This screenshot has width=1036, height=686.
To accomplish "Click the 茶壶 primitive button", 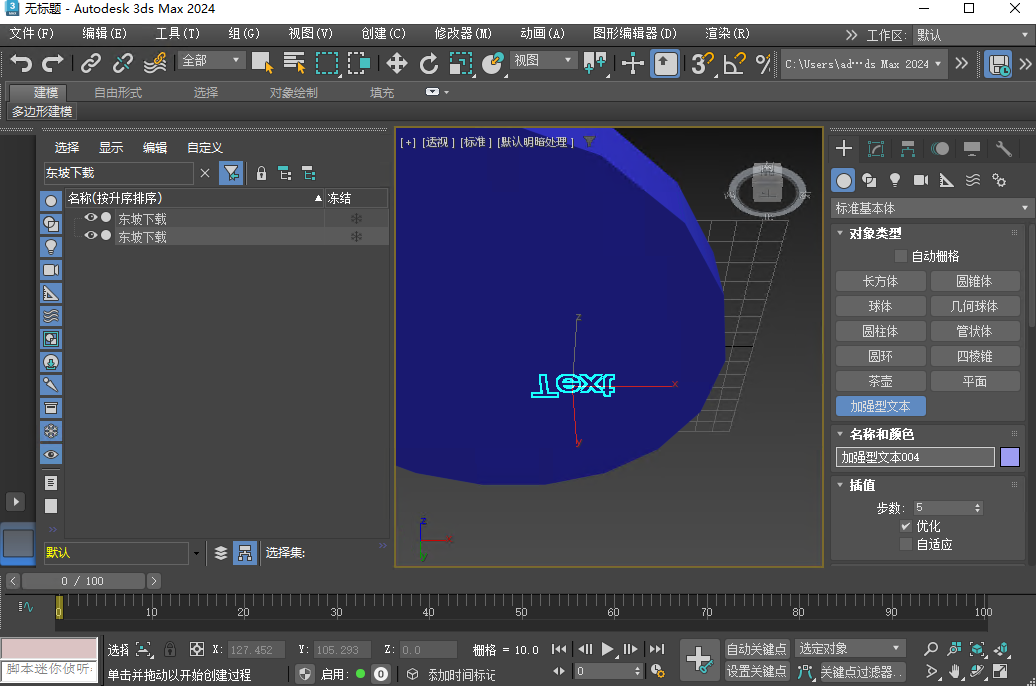I will pyautogui.click(x=880, y=381).
